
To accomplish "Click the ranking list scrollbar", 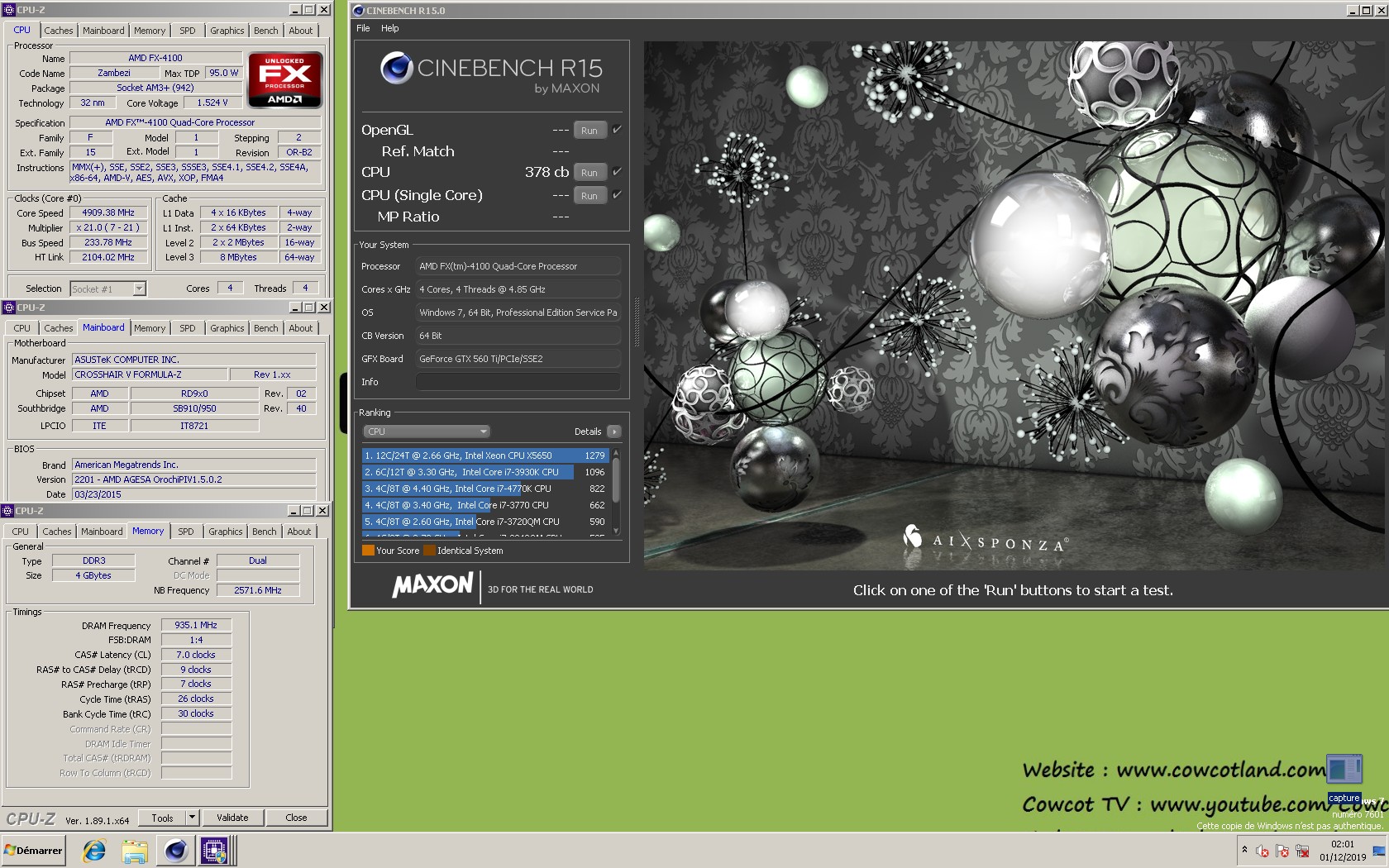I will click(616, 493).
